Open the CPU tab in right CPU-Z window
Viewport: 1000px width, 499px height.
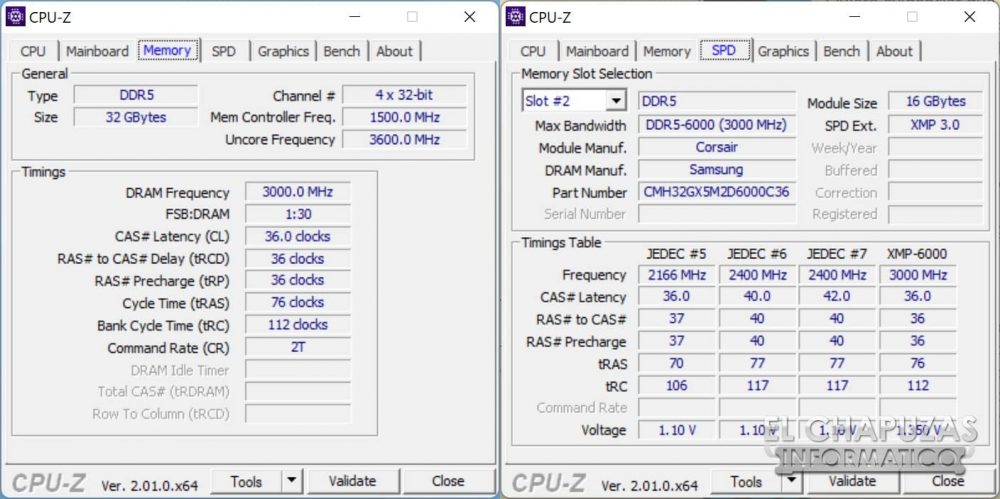tap(533, 51)
